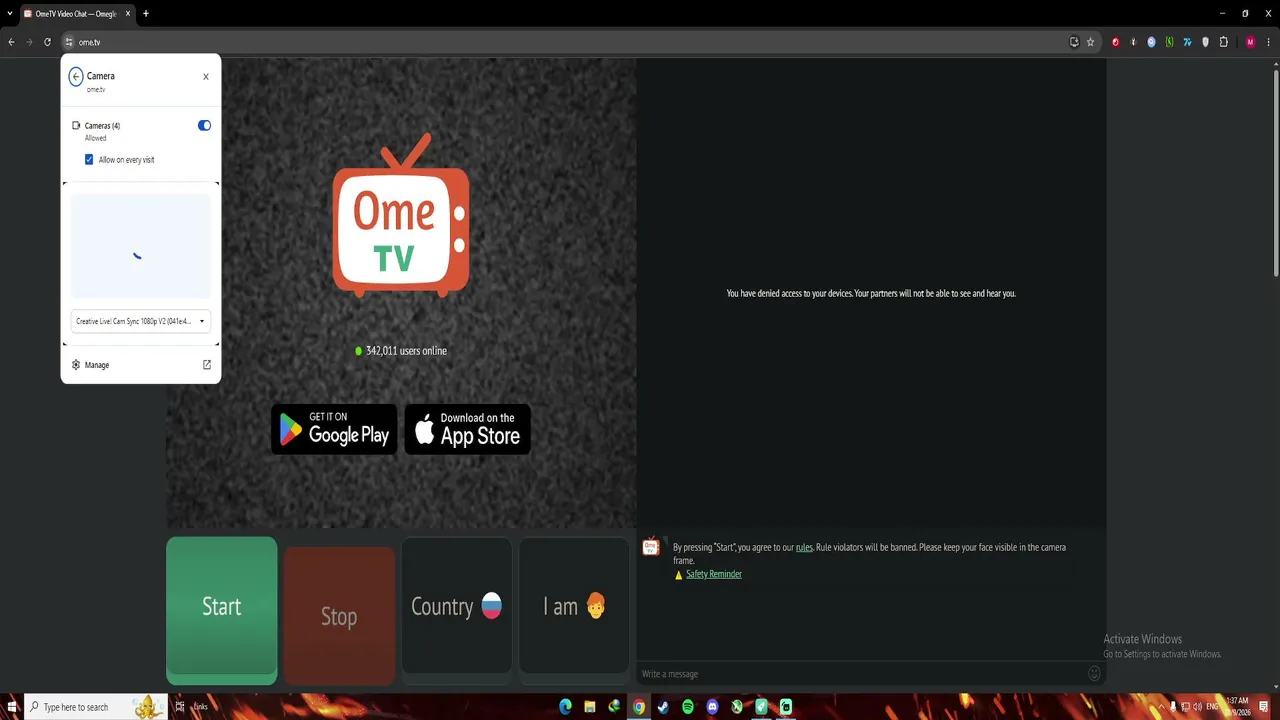Click the install app icon in address bar
This screenshot has height=720, width=1280.
(1074, 42)
